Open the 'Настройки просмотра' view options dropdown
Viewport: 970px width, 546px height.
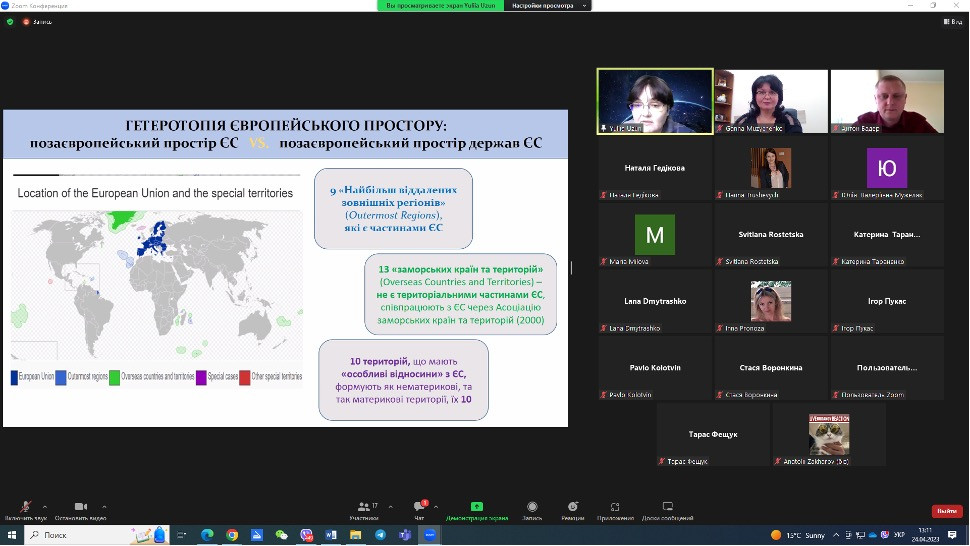(547, 5)
